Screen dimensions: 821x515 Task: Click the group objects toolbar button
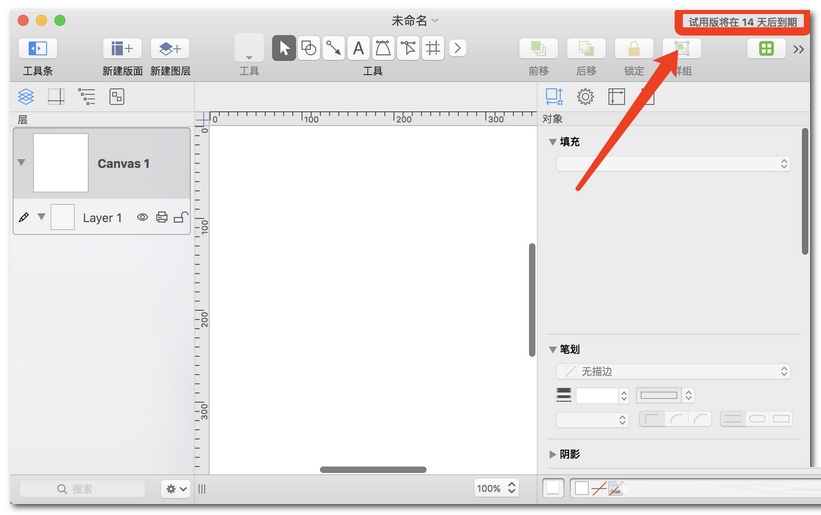(x=682, y=49)
